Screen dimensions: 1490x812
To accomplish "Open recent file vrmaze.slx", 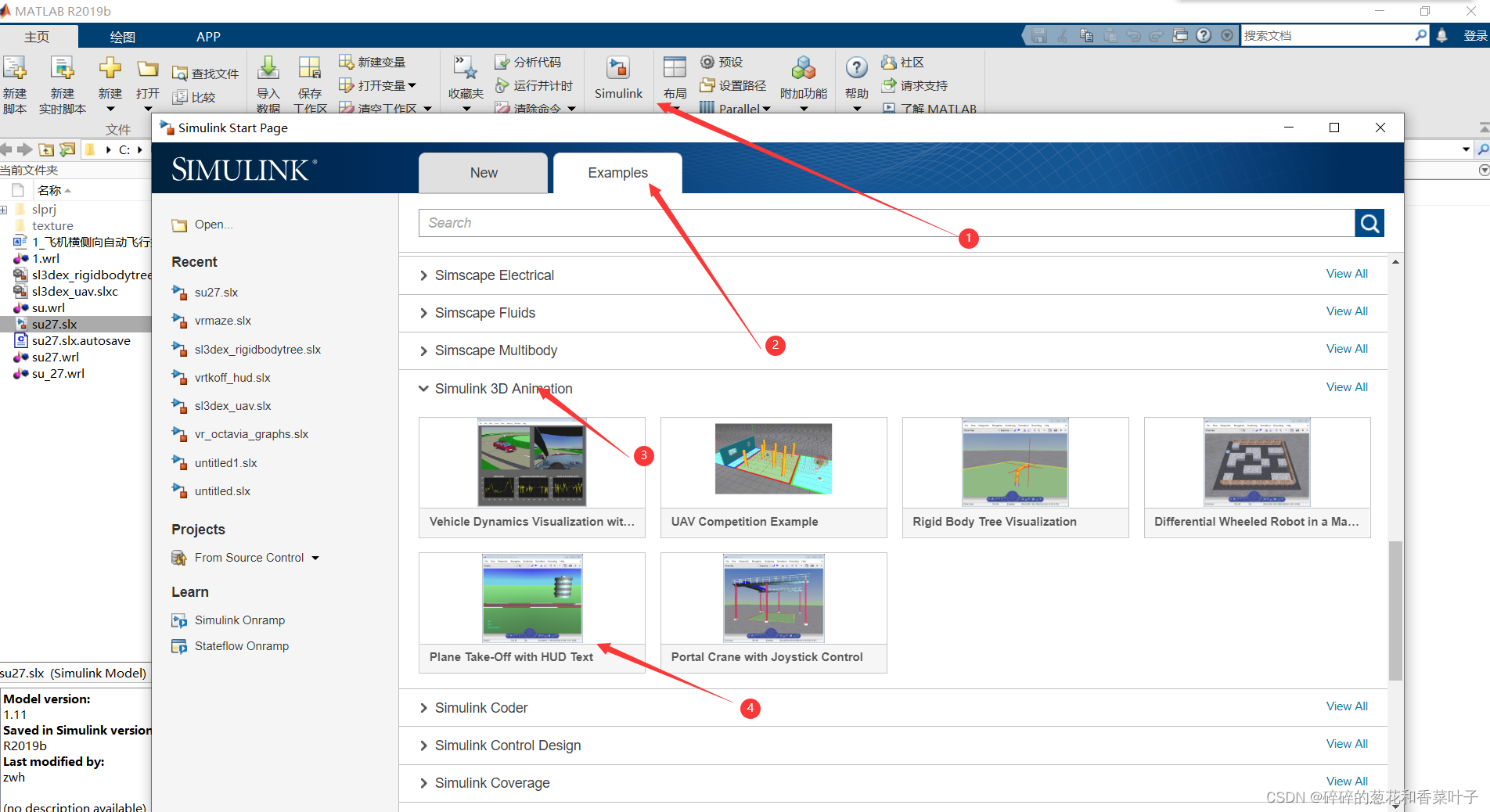I will tap(212, 321).
